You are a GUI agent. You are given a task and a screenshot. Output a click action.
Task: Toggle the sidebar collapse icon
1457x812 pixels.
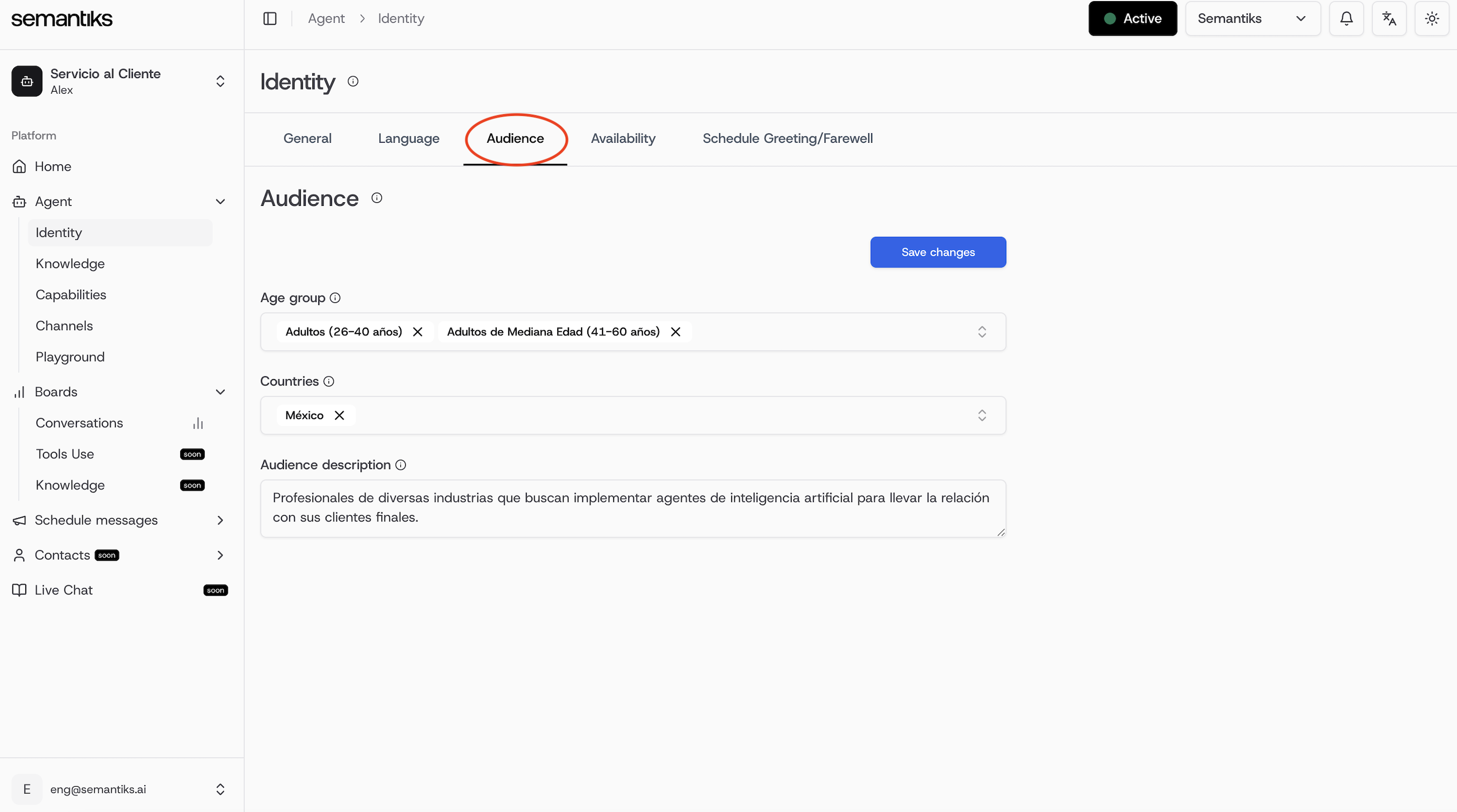[x=269, y=18]
